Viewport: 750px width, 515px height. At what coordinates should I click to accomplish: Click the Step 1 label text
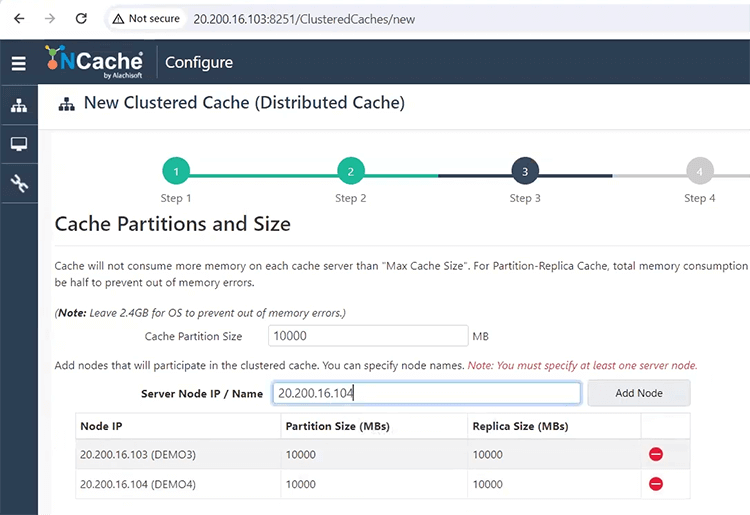176,198
